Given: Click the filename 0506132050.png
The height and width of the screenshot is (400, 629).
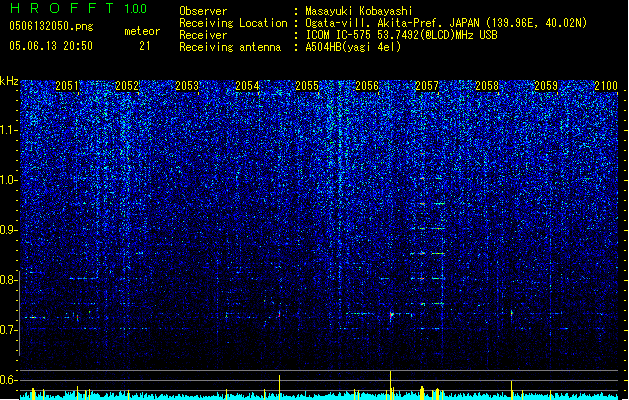Looking at the screenshot, I should point(51,26).
